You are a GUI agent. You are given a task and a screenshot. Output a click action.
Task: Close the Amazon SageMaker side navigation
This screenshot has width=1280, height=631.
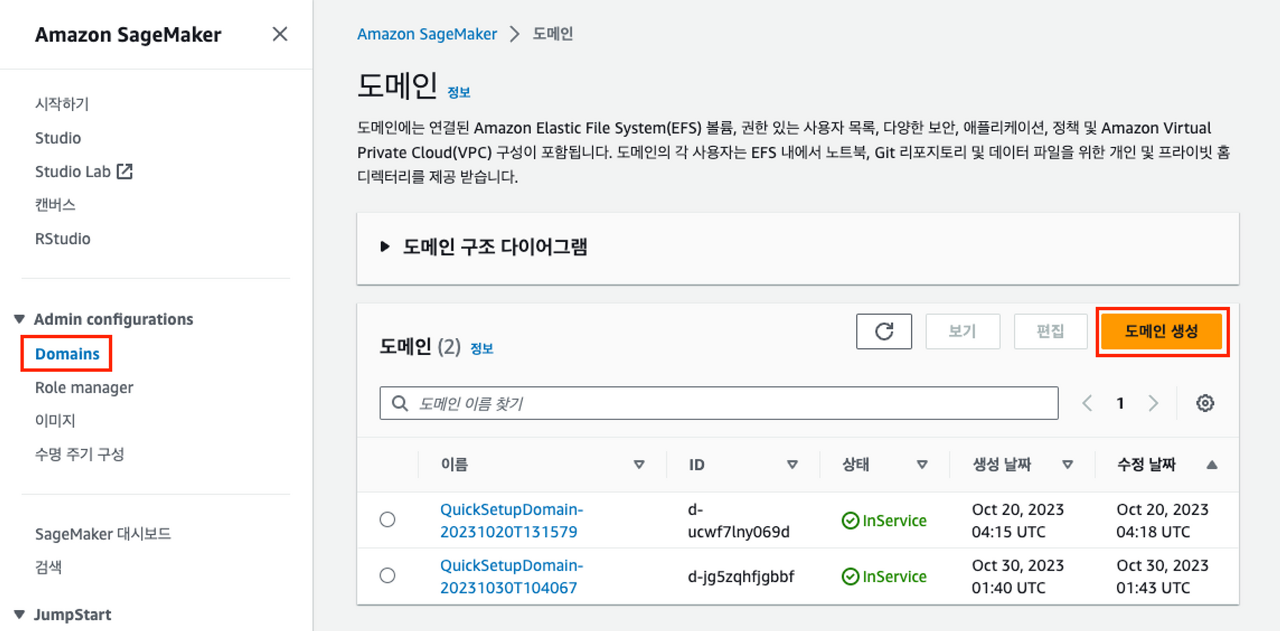click(280, 34)
